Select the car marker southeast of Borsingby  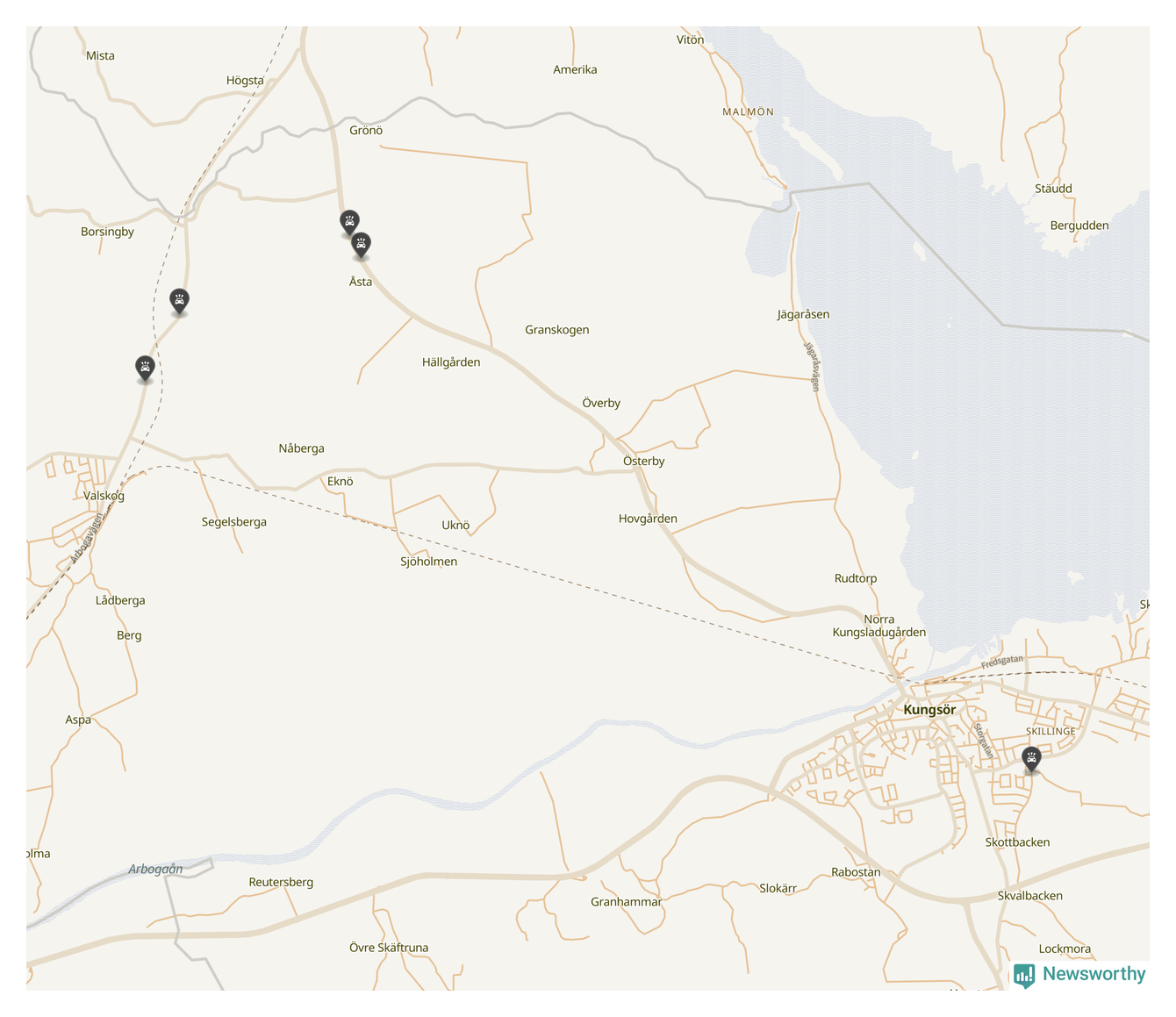pos(179,301)
